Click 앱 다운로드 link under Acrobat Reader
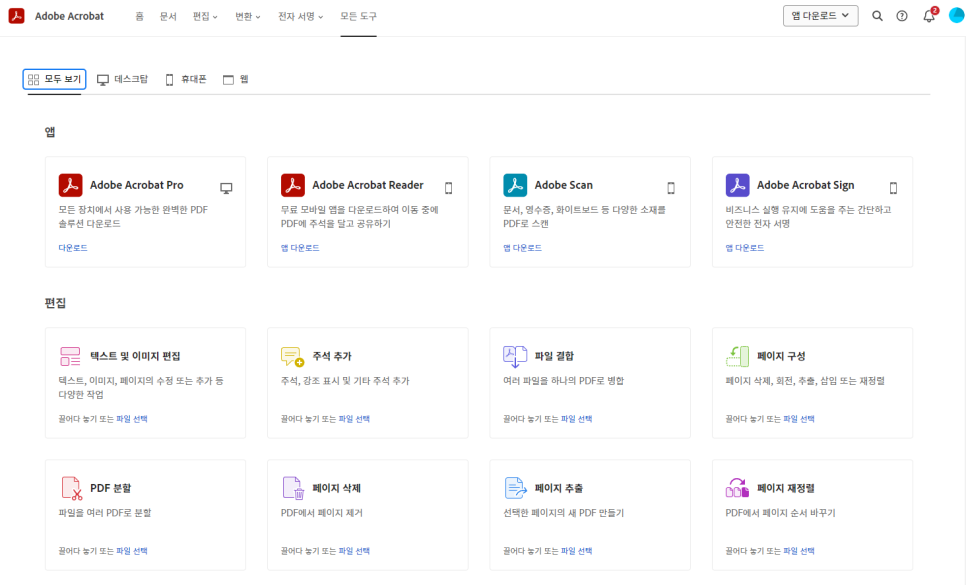 coord(300,248)
